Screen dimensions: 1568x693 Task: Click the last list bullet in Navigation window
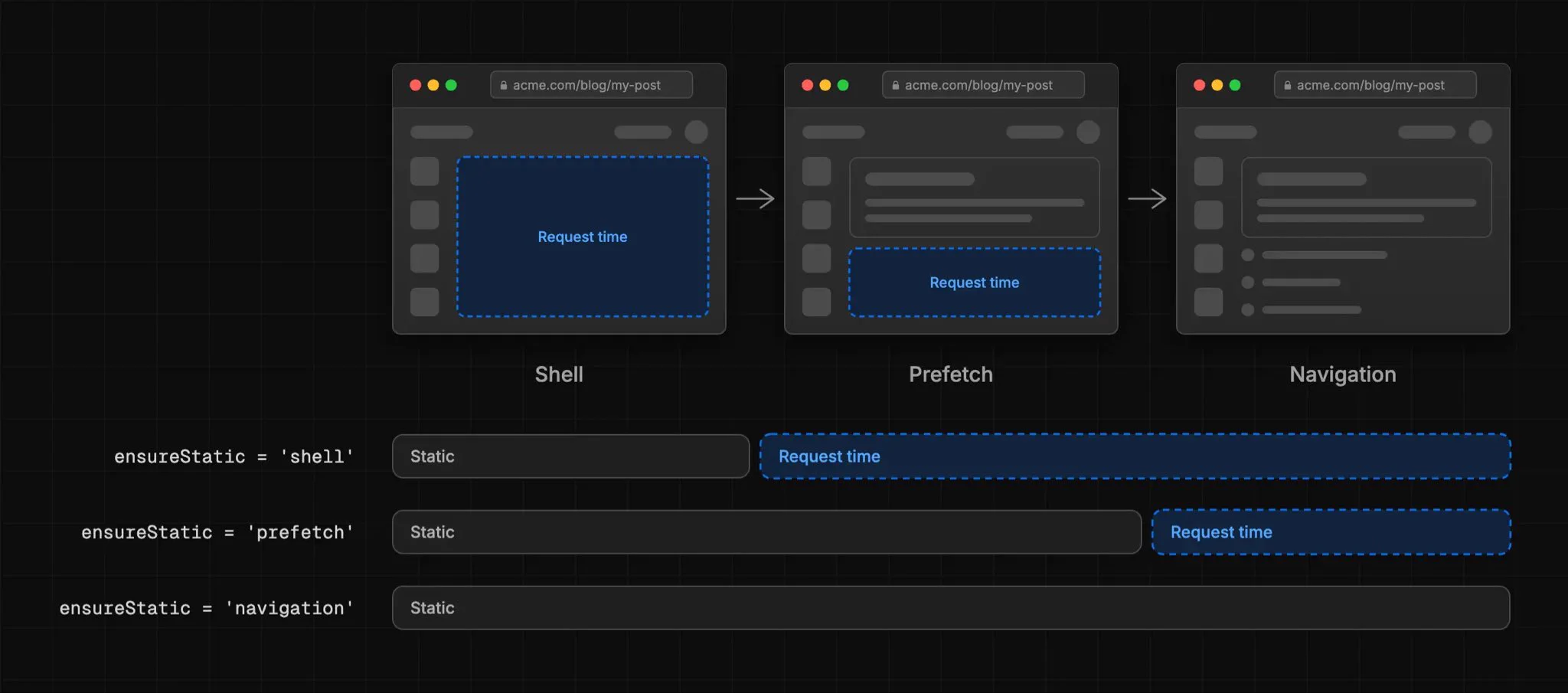[1247, 310]
